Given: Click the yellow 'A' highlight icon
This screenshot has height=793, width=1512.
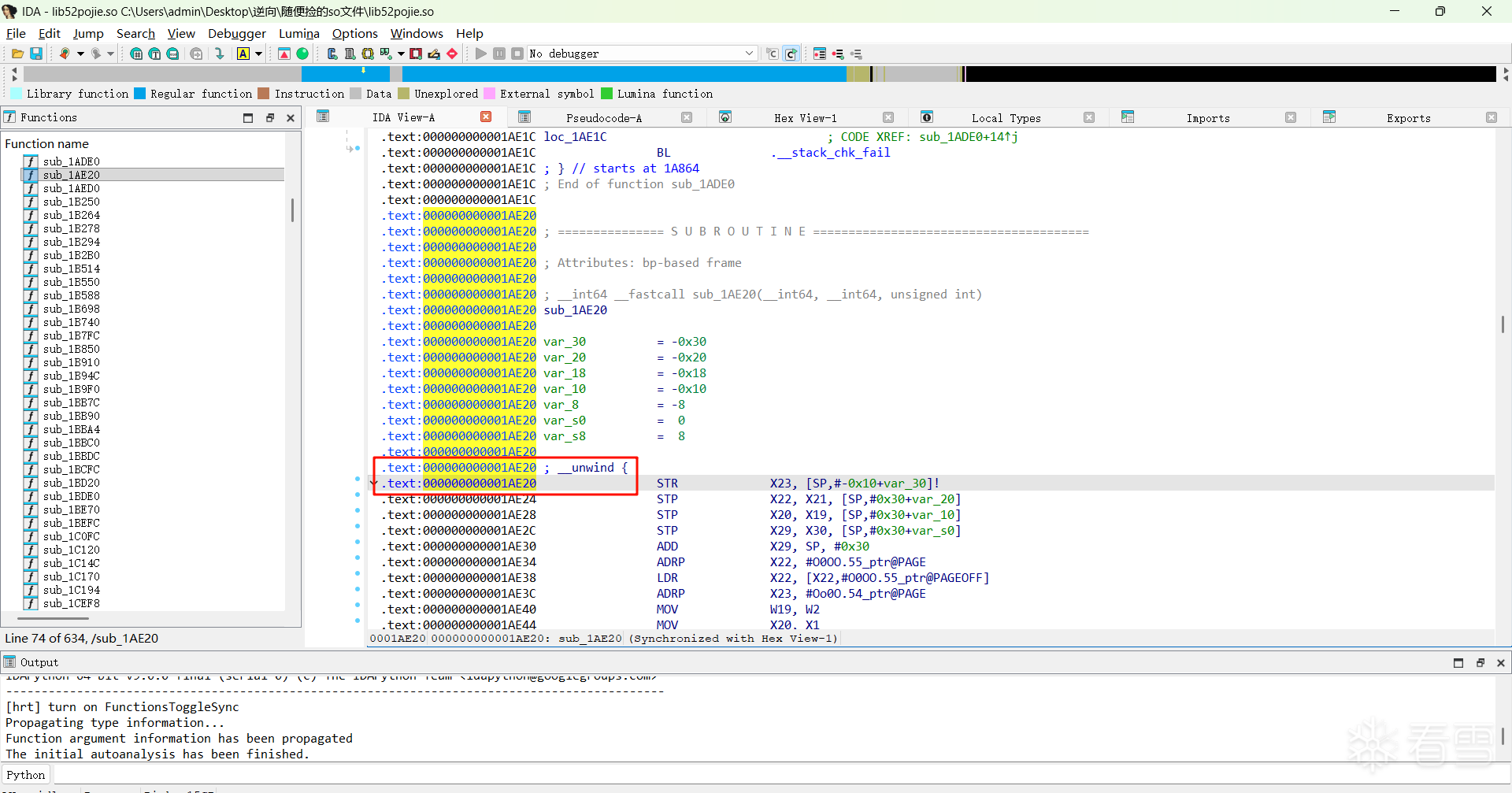Looking at the screenshot, I should click(x=243, y=54).
